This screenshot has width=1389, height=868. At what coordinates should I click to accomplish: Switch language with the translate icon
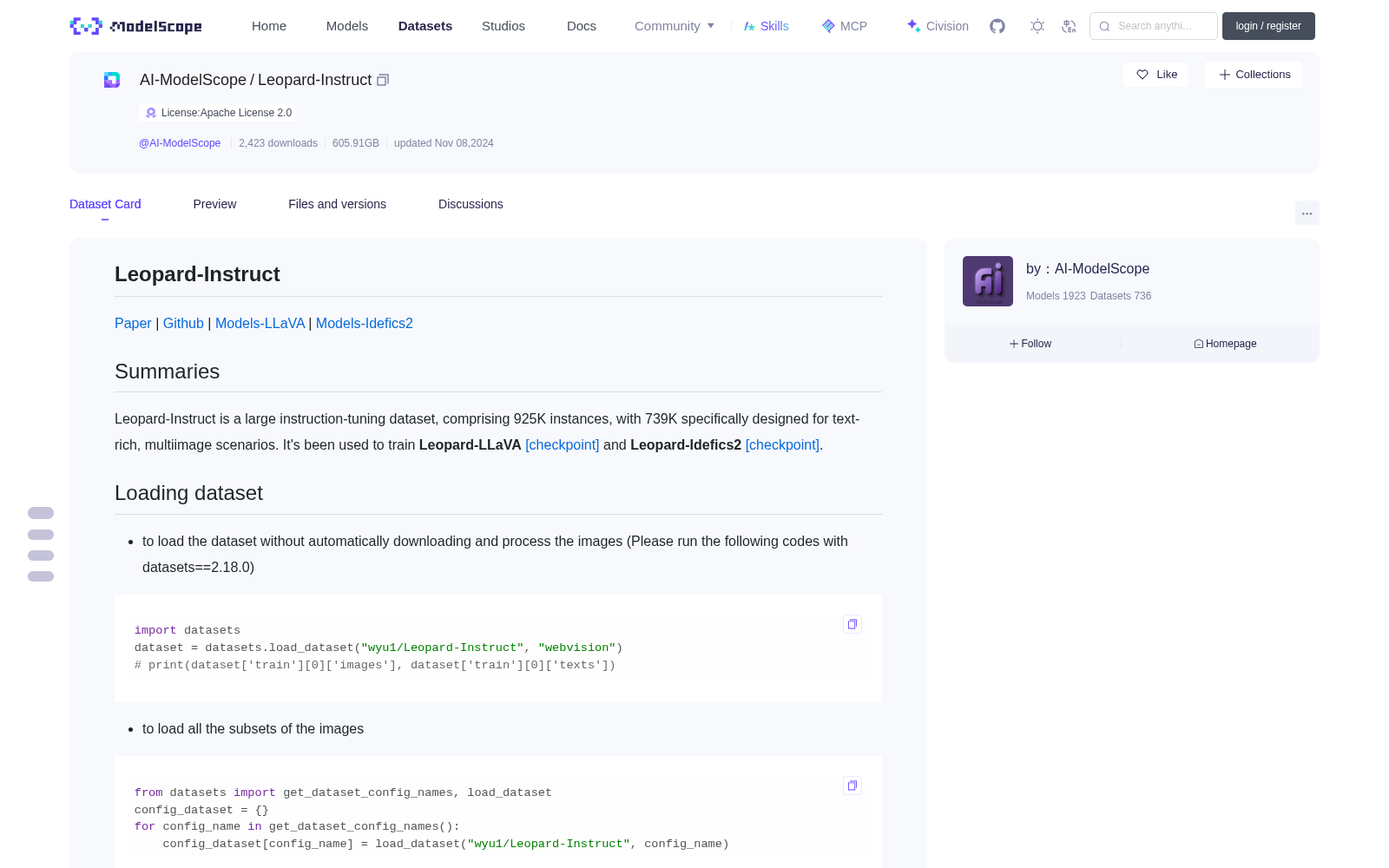[x=1070, y=26]
